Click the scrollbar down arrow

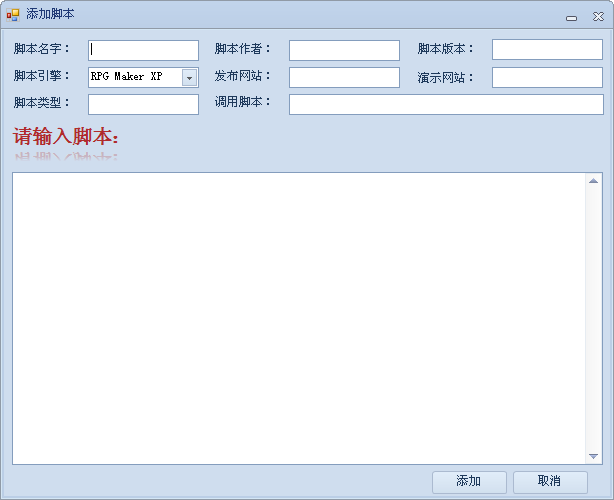coord(593,456)
